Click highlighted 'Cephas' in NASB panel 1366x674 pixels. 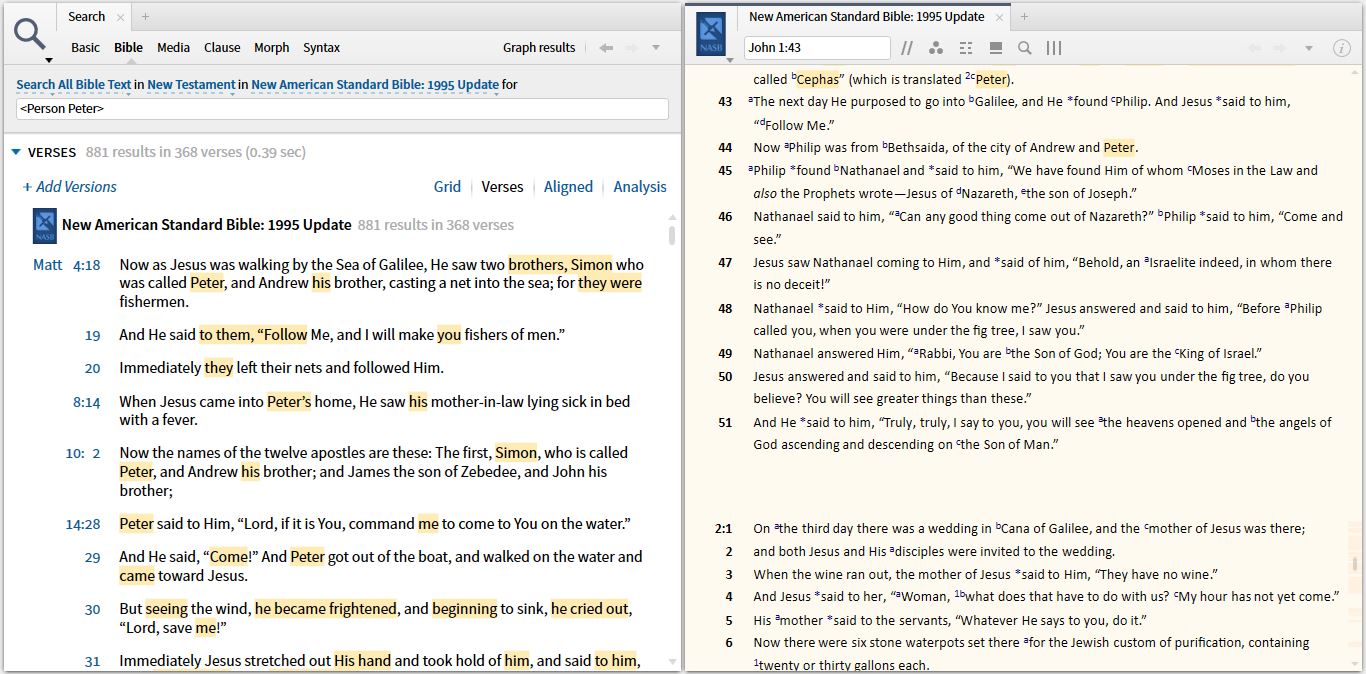coord(817,79)
